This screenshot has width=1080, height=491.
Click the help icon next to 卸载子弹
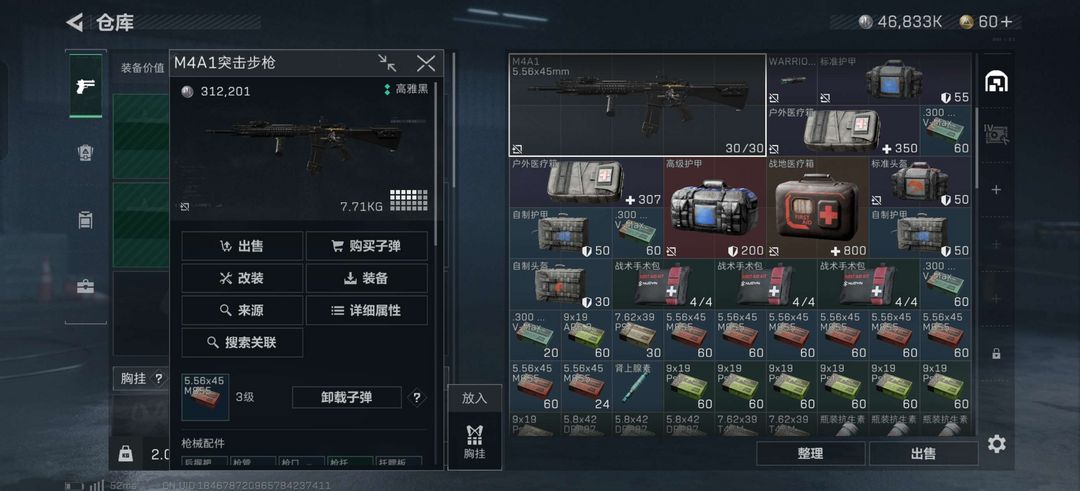tap(415, 397)
